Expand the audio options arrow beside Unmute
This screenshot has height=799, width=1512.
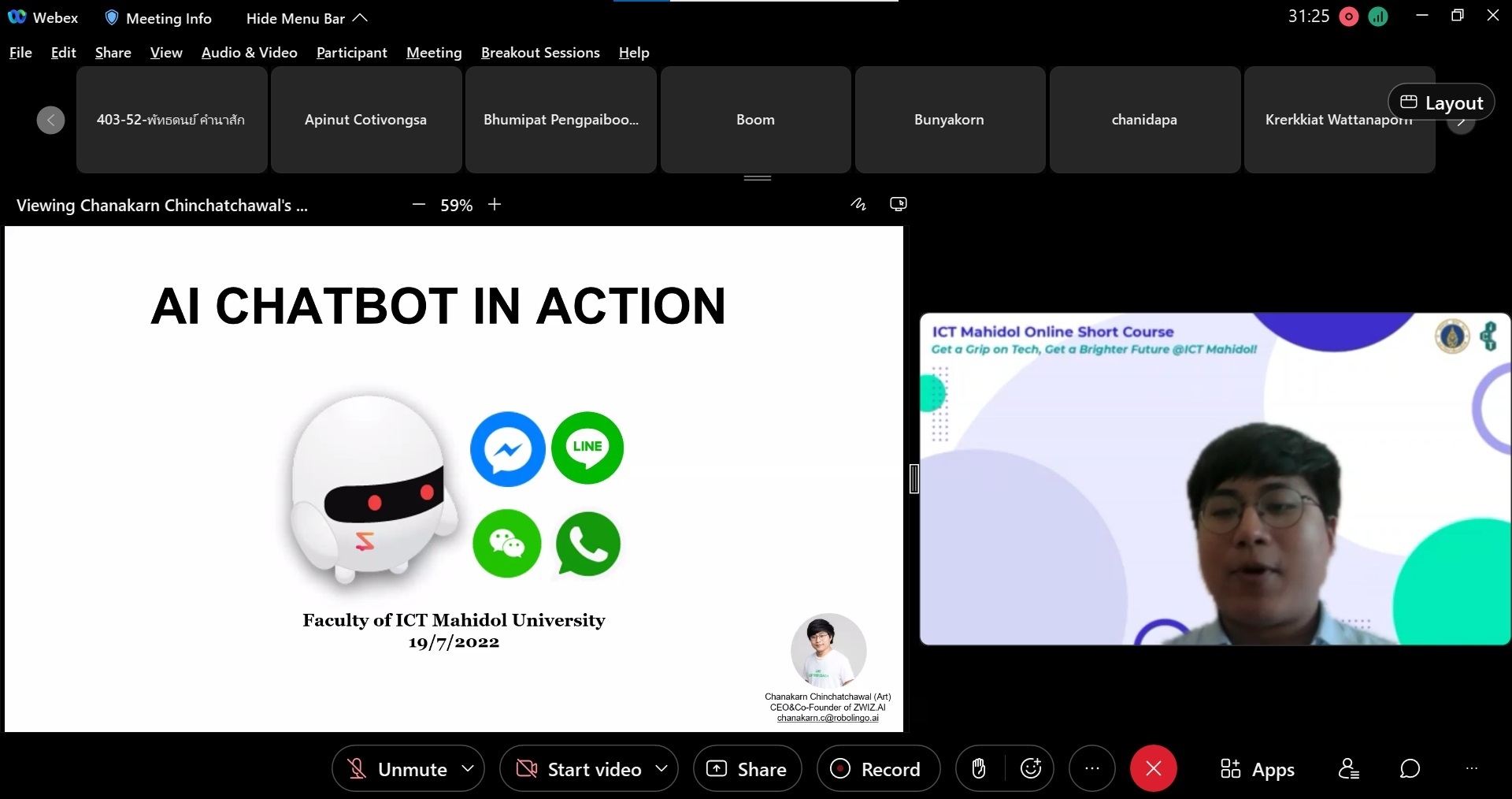tap(468, 768)
